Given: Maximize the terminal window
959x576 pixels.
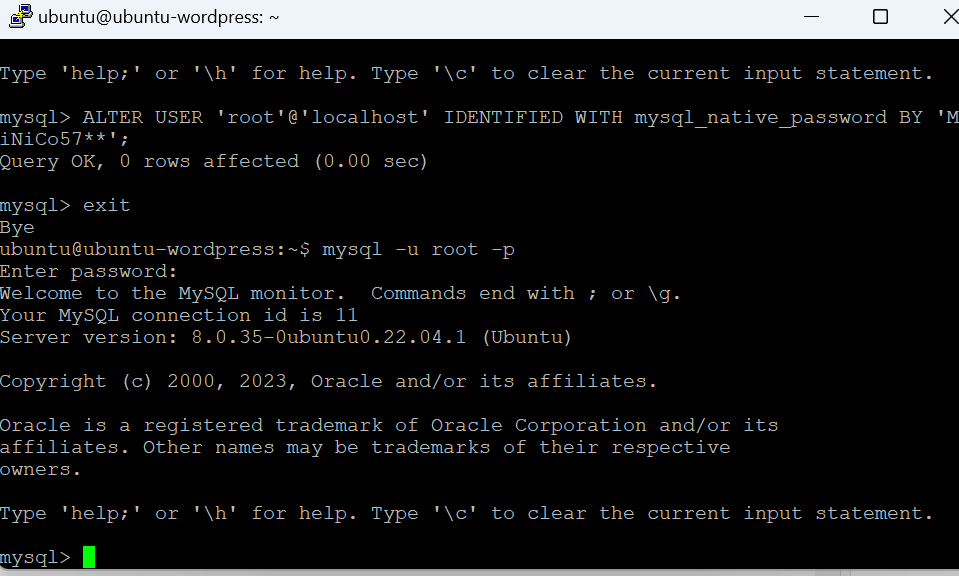Looking at the screenshot, I should click(x=879, y=17).
